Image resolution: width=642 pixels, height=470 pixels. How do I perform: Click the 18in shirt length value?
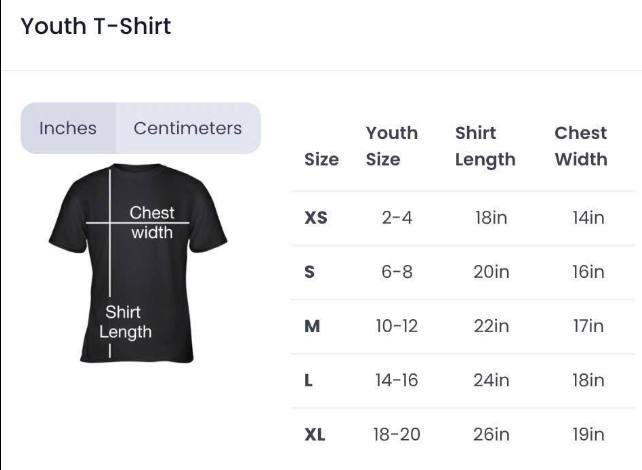491,218
